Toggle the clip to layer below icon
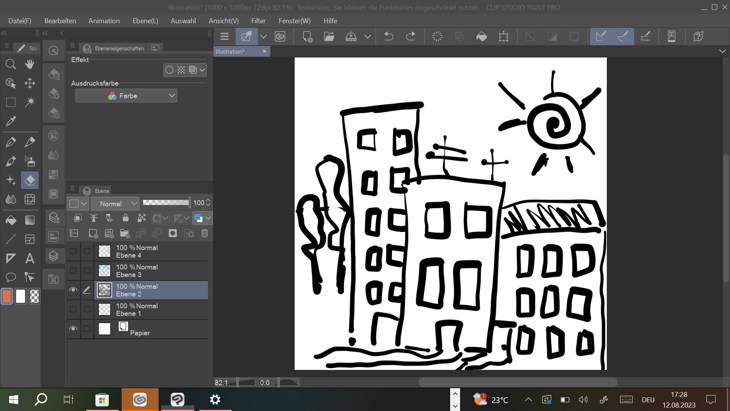730x411 pixels. point(78,218)
